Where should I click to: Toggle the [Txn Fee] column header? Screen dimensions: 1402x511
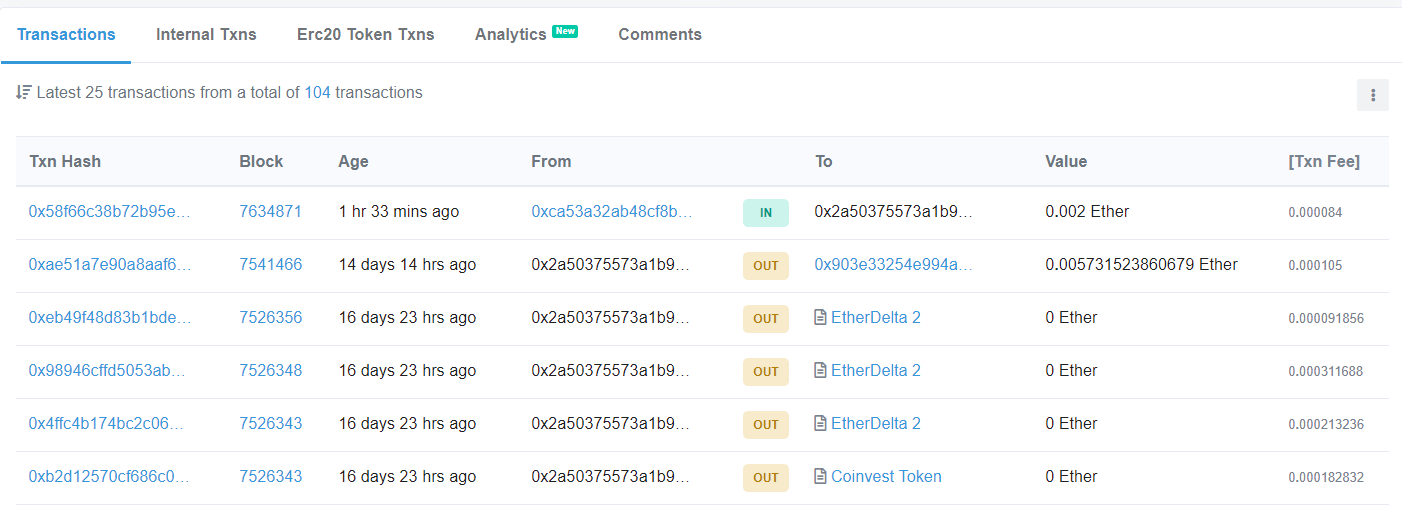(1324, 161)
